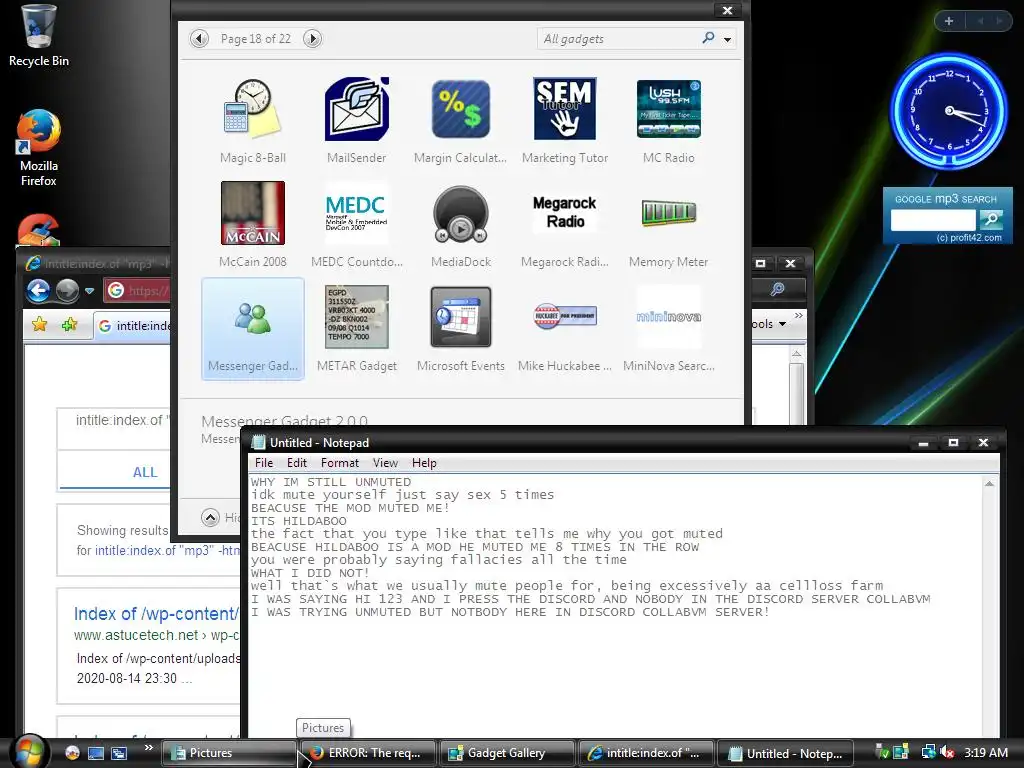Click the 3:19 AM taskbar clock

985,752
